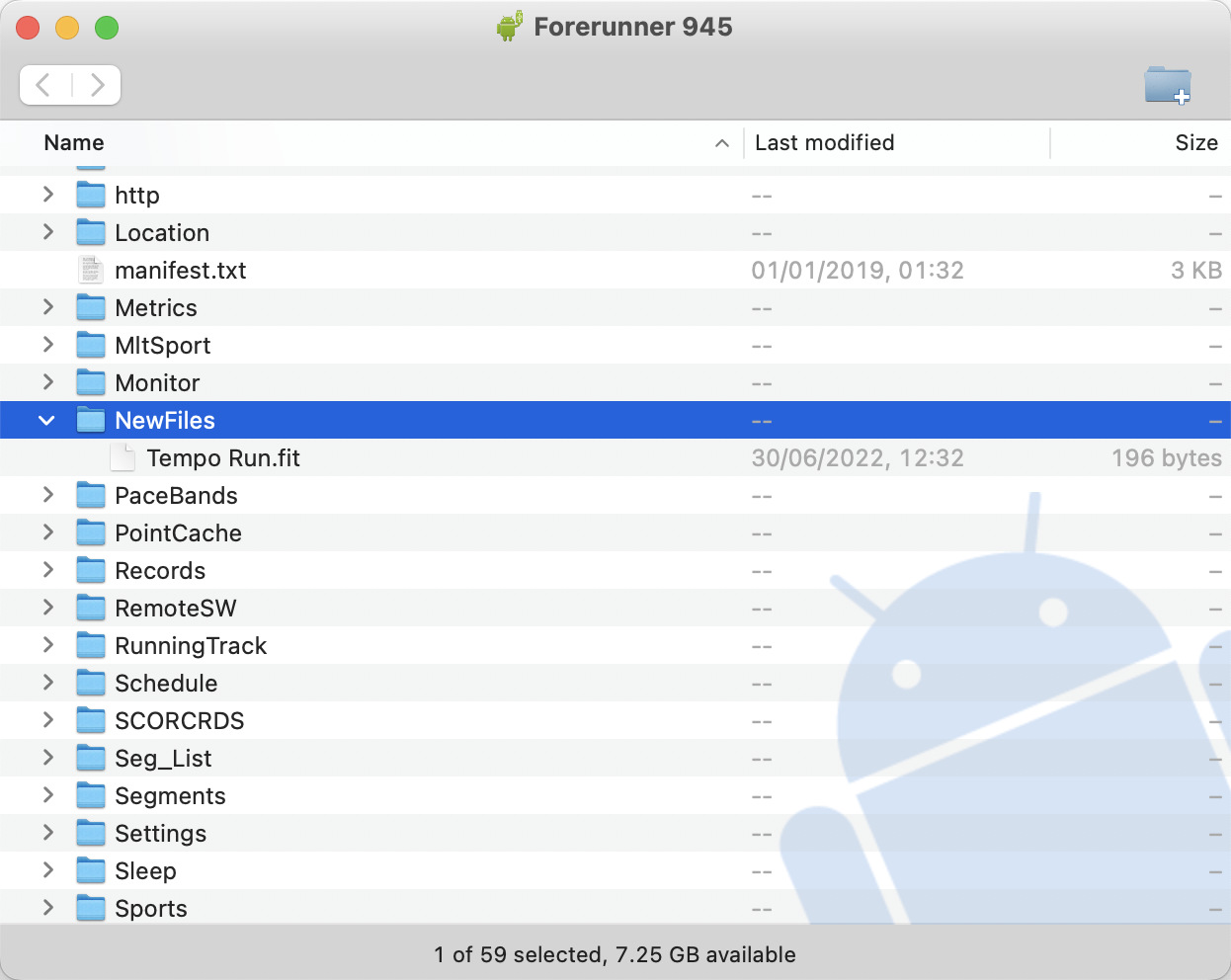Click the 01/01/2019, 01:32 date cell
This screenshot has width=1231, height=980.
point(858,270)
